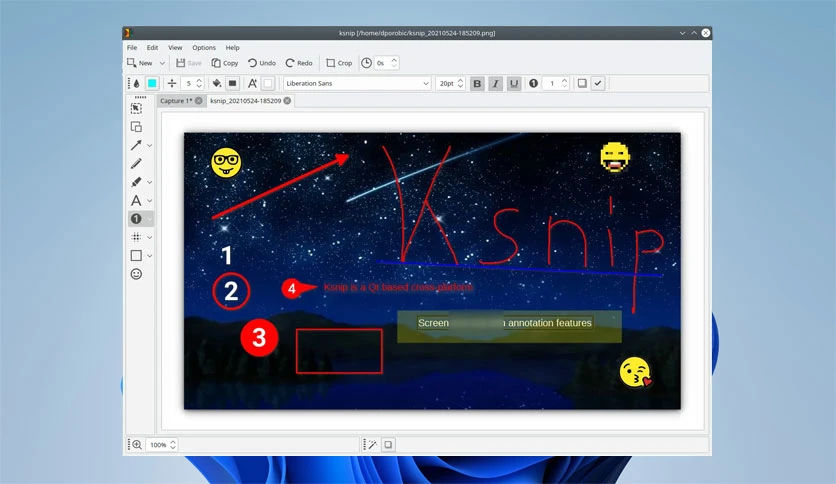Close the ksnip_20210524-185209 tab

[x=287, y=101]
